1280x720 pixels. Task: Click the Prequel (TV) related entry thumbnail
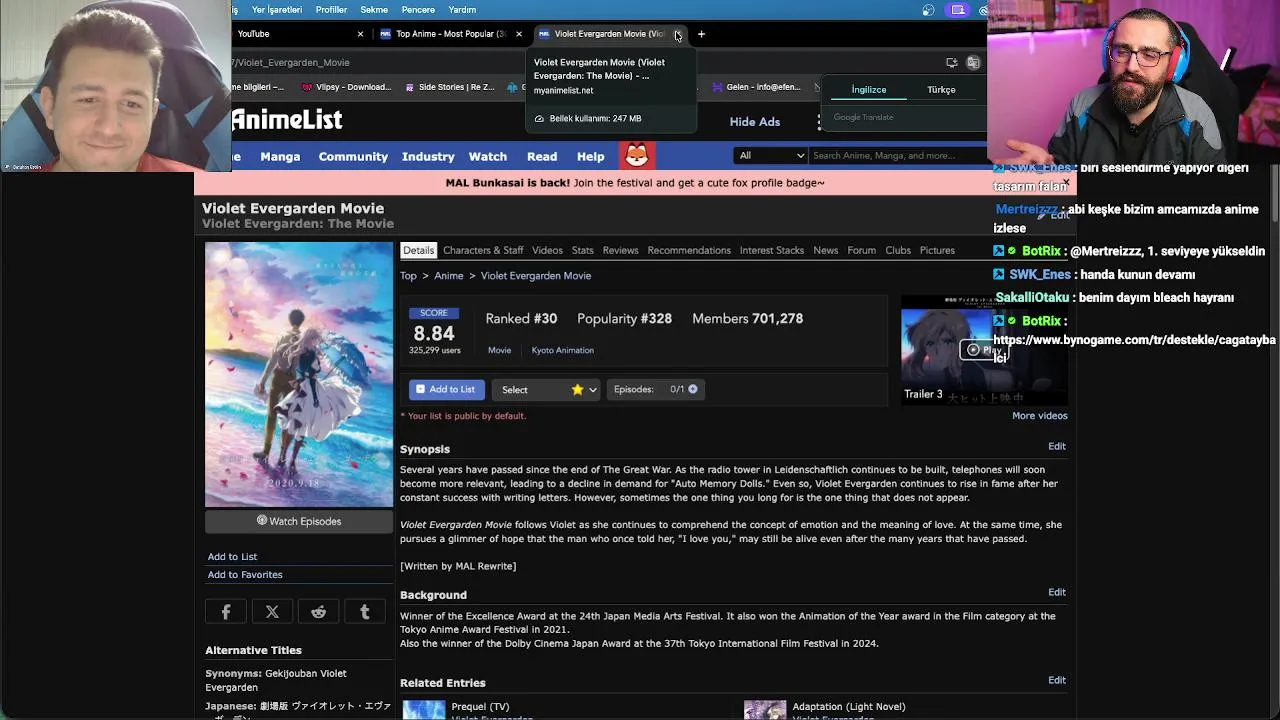click(x=424, y=710)
